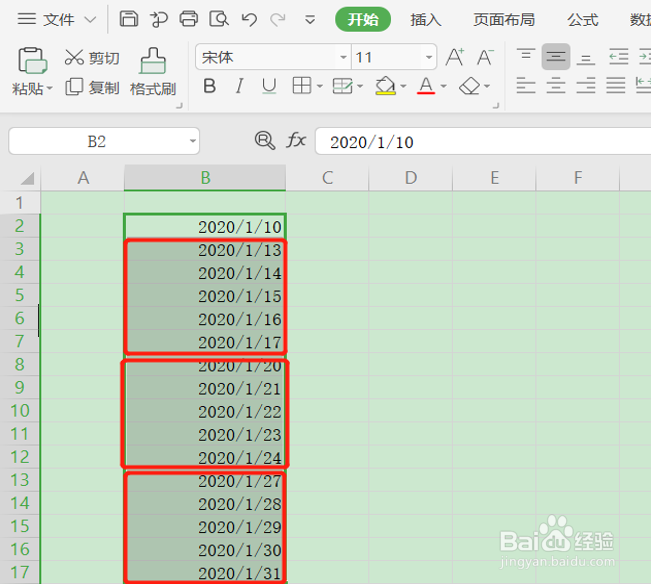
Task: Click the zoom lookup icon near formula bar
Action: [265, 140]
